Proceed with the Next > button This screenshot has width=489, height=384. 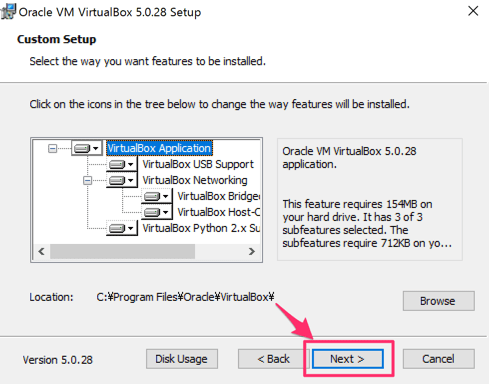click(348, 359)
